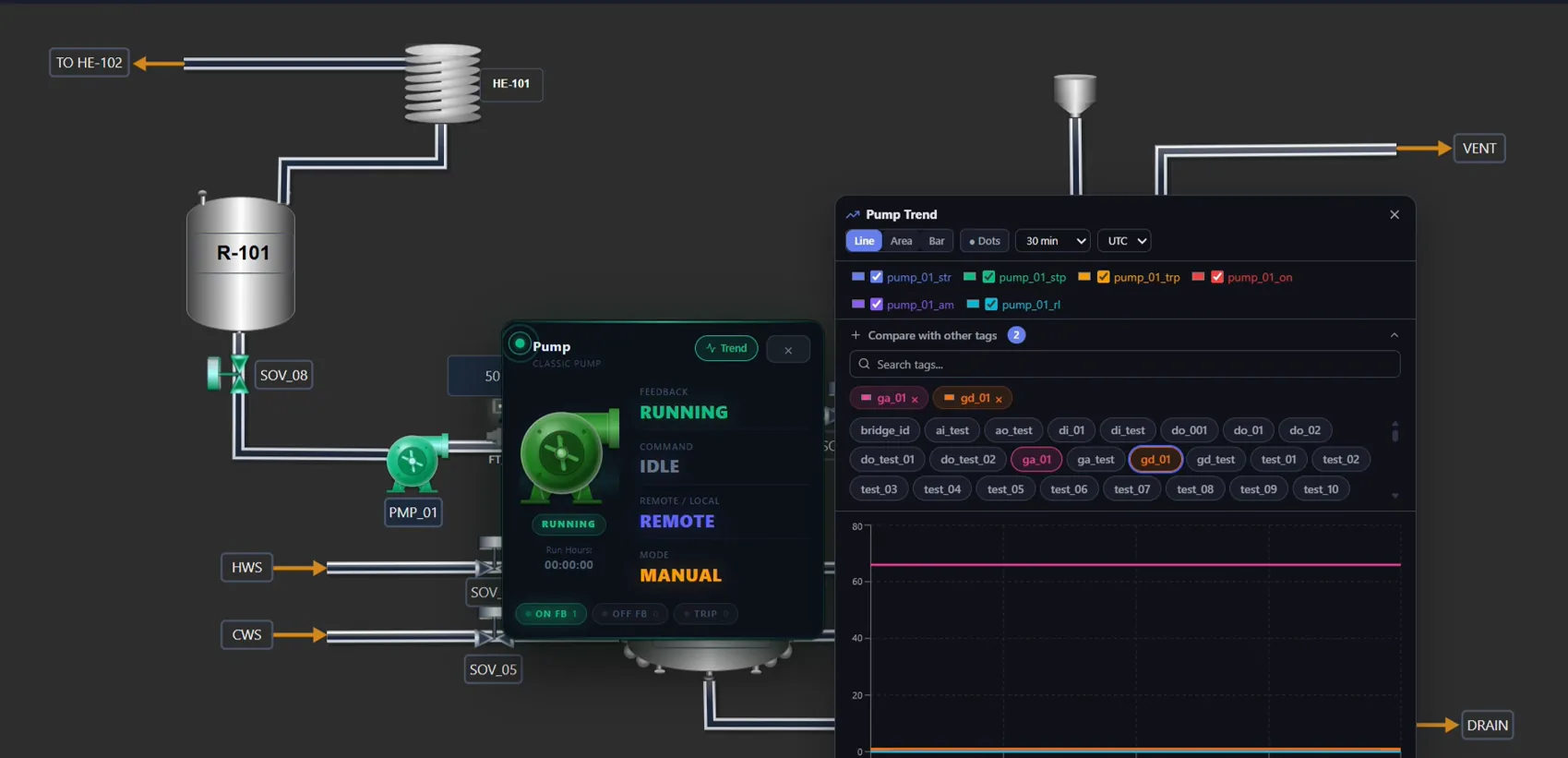The height and width of the screenshot is (758, 1568).
Task: Close the Pump popup
Action: click(x=788, y=350)
